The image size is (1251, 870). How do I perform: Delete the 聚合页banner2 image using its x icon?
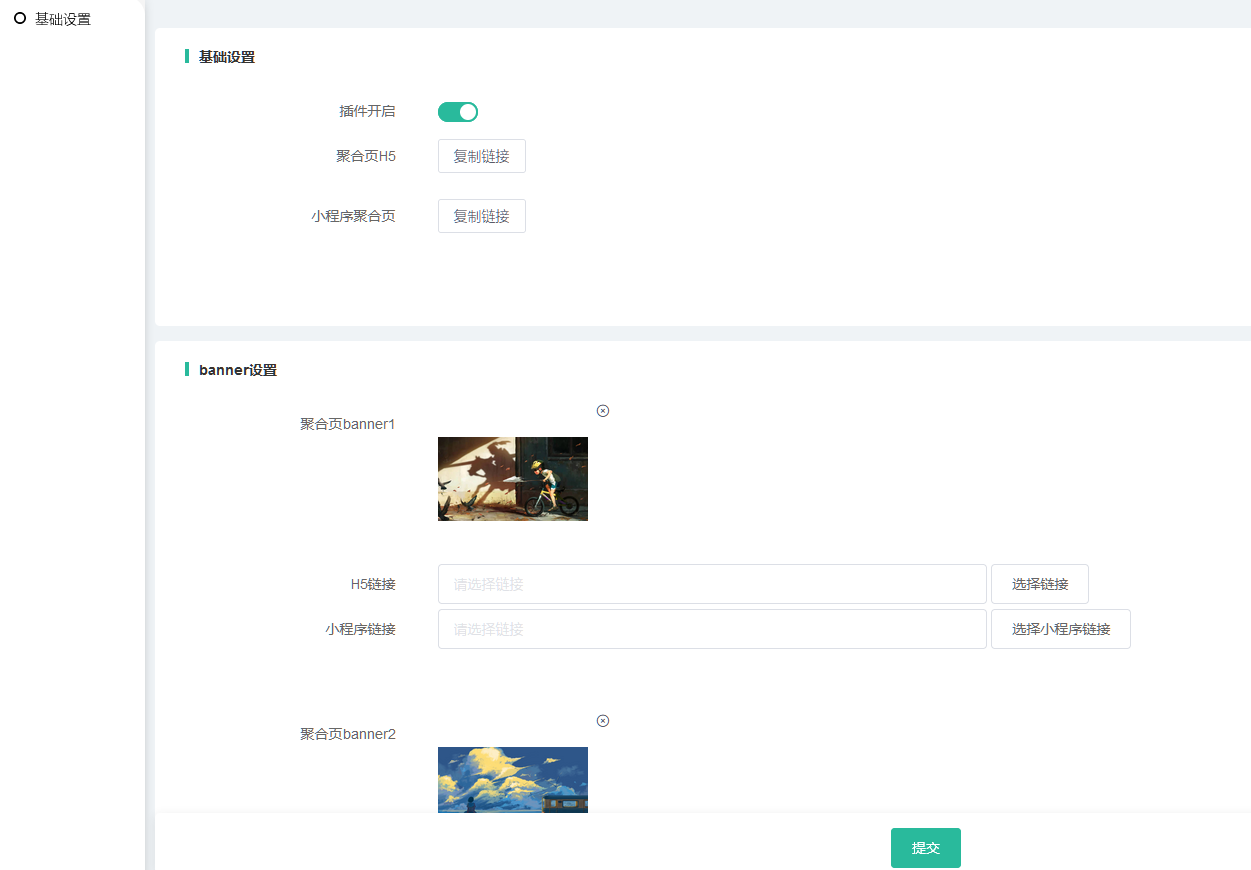pos(603,721)
